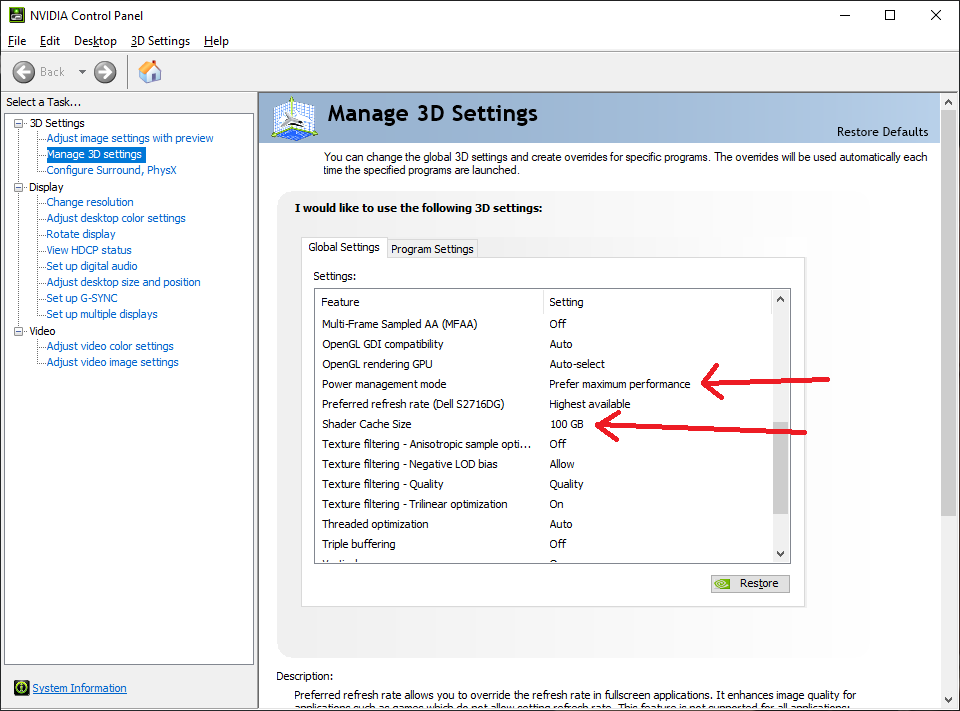Collapse the Video tree node
The height and width of the screenshot is (711, 960).
pos(18,331)
